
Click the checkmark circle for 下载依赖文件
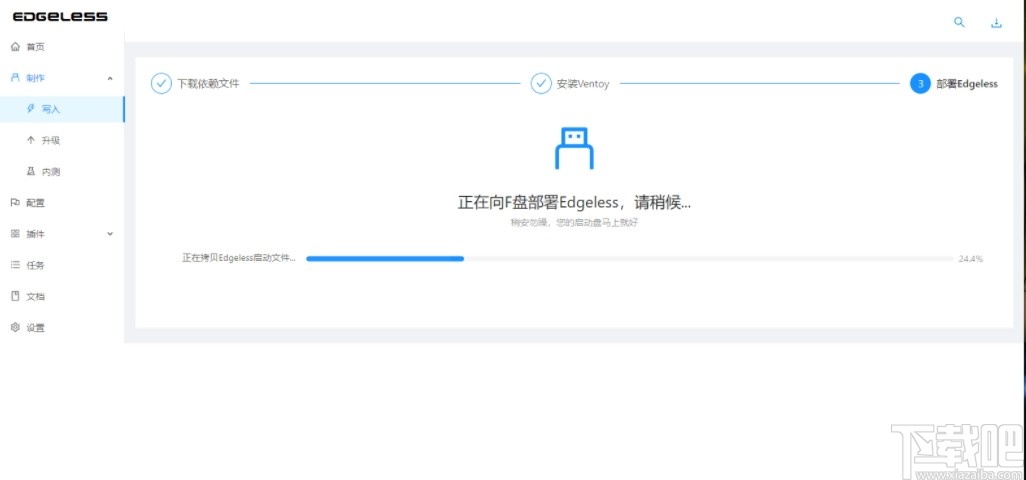coord(162,84)
